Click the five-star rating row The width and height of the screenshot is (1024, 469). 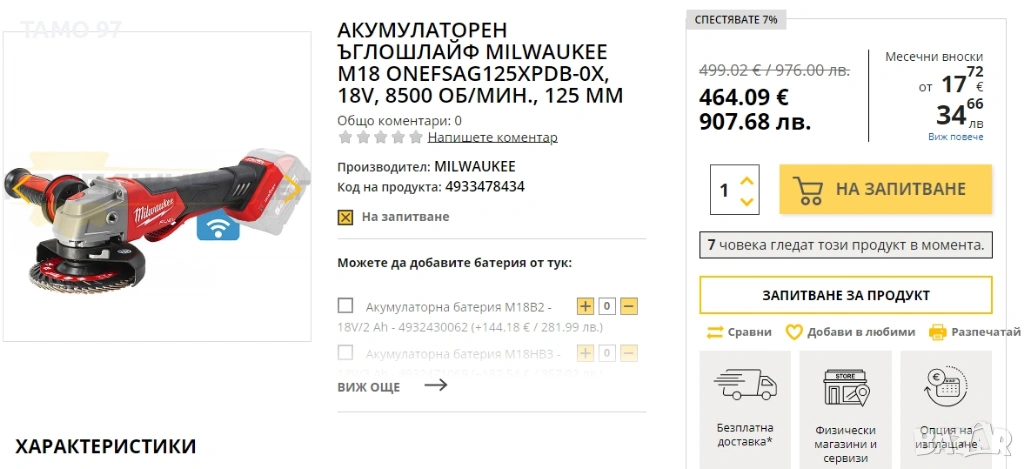tap(380, 137)
